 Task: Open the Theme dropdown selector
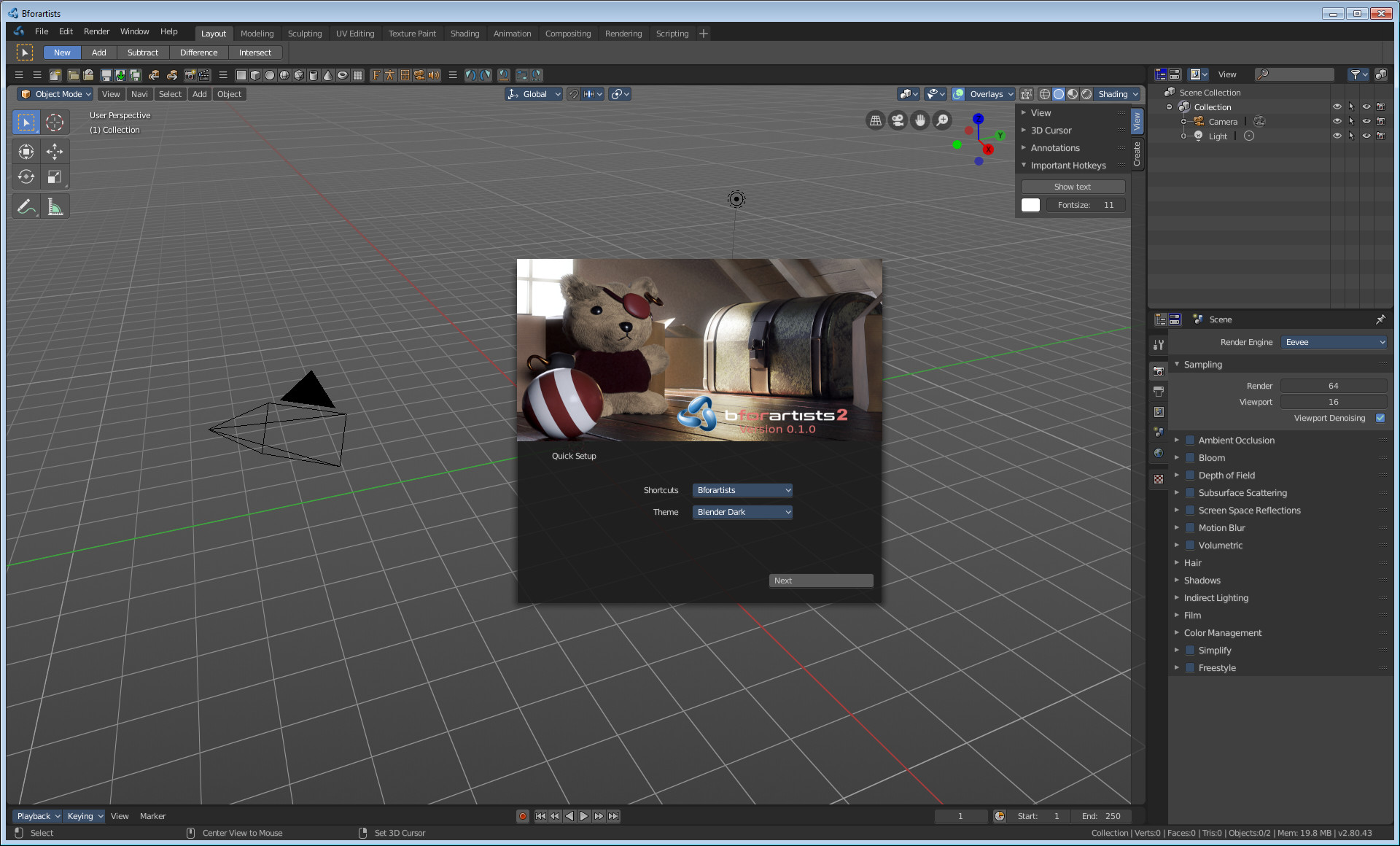point(742,511)
